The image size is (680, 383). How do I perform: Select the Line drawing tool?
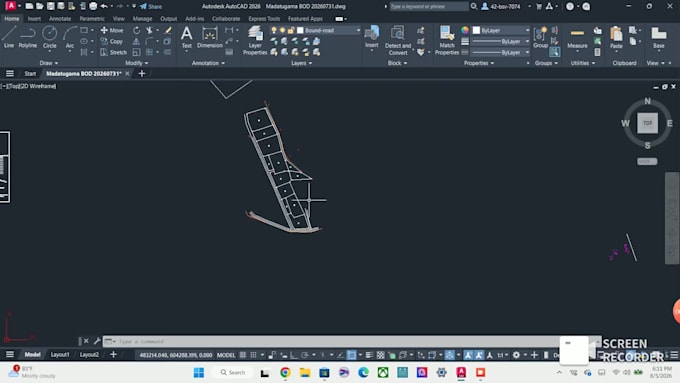9,37
